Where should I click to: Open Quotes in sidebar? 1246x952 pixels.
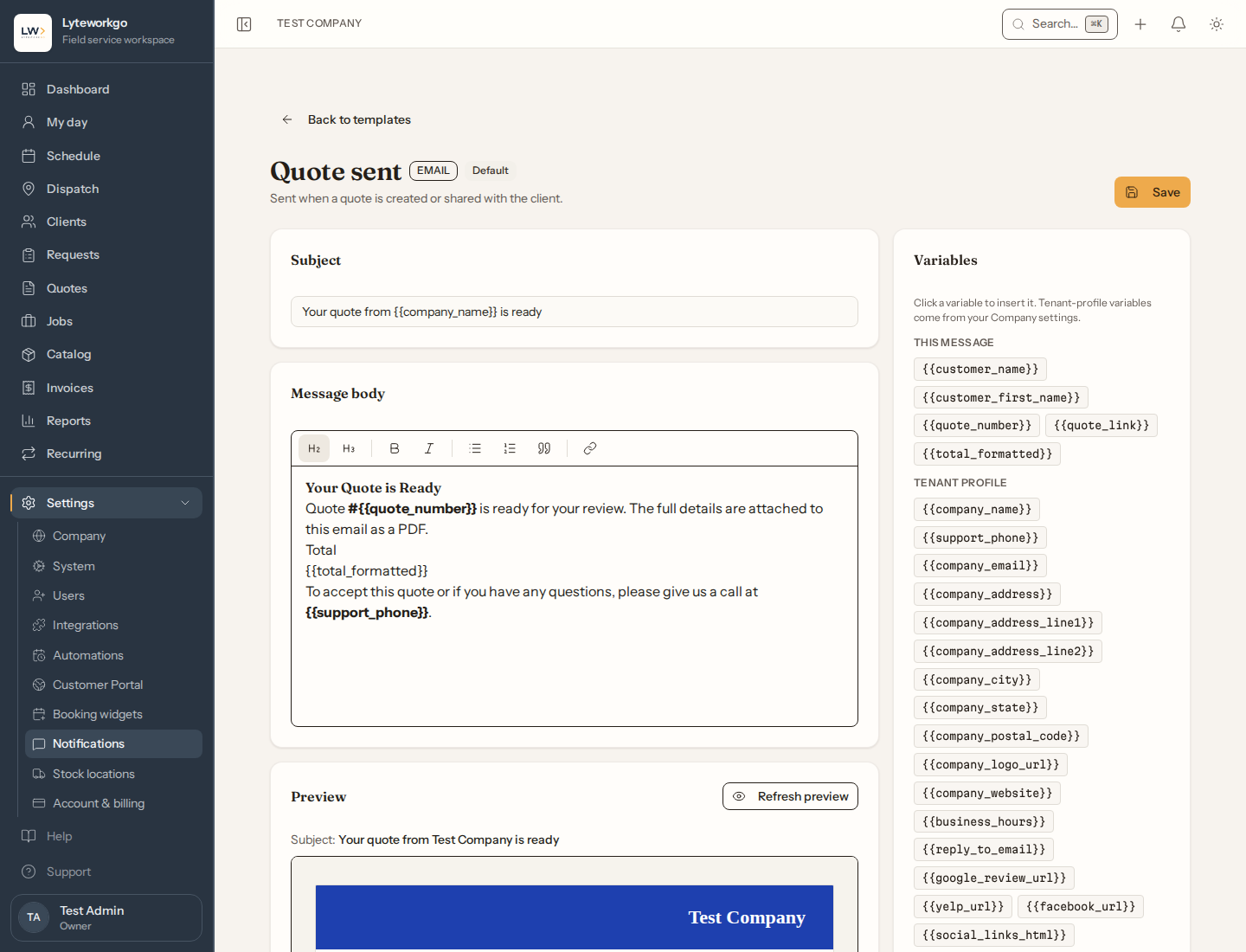tap(107, 288)
